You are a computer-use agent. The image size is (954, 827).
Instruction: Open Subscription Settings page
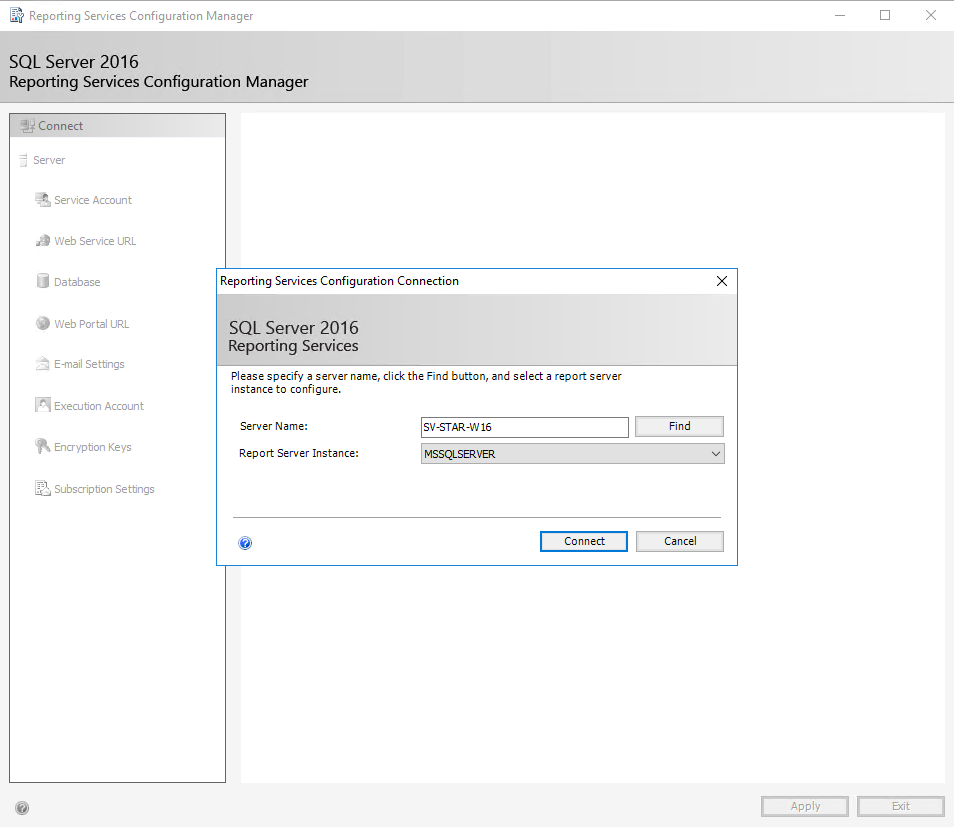click(x=104, y=489)
